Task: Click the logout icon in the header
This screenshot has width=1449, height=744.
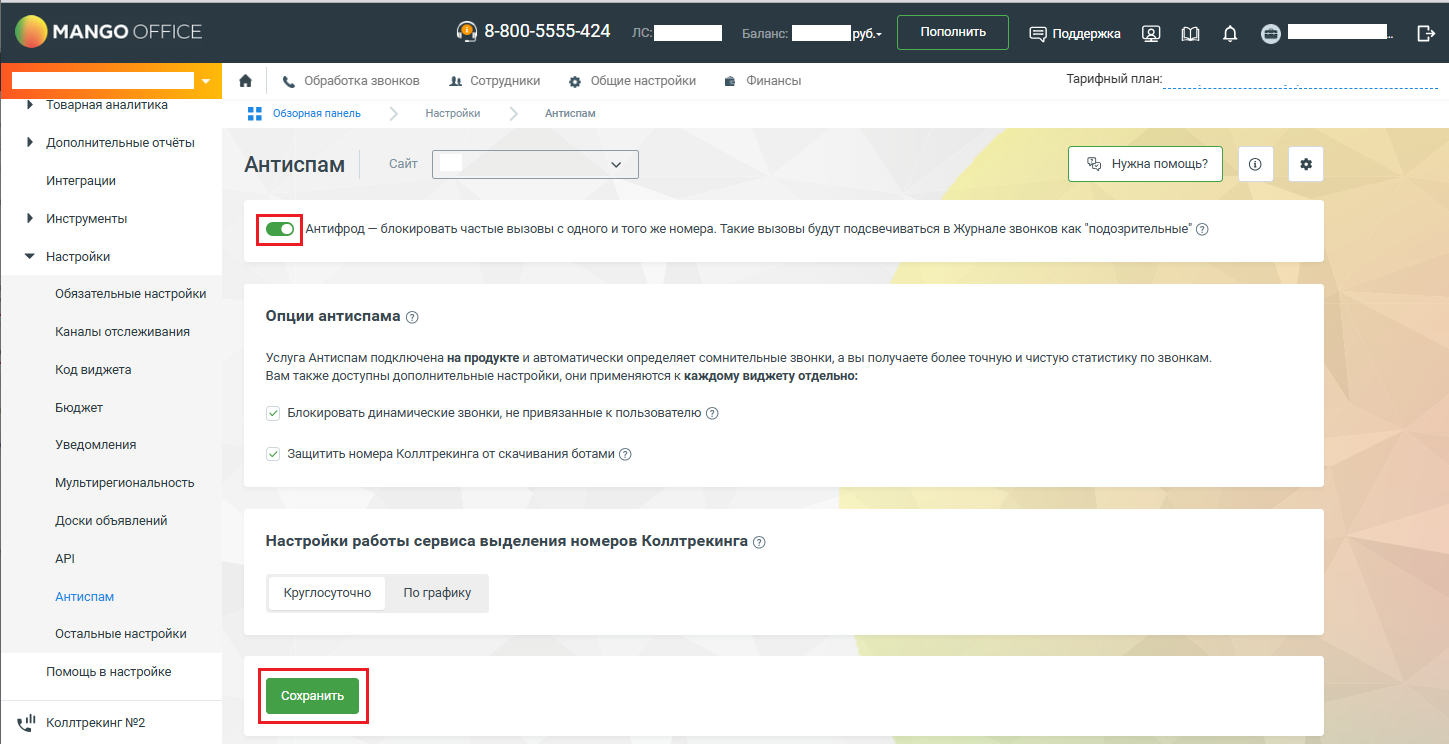Action: (x=1426, y=33)
